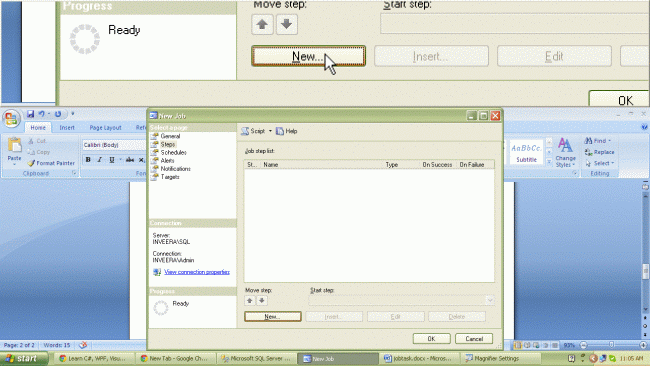Open Magnifier Settings from the taskbar
The height and width of the screenshot is (366, 650).
501,359
